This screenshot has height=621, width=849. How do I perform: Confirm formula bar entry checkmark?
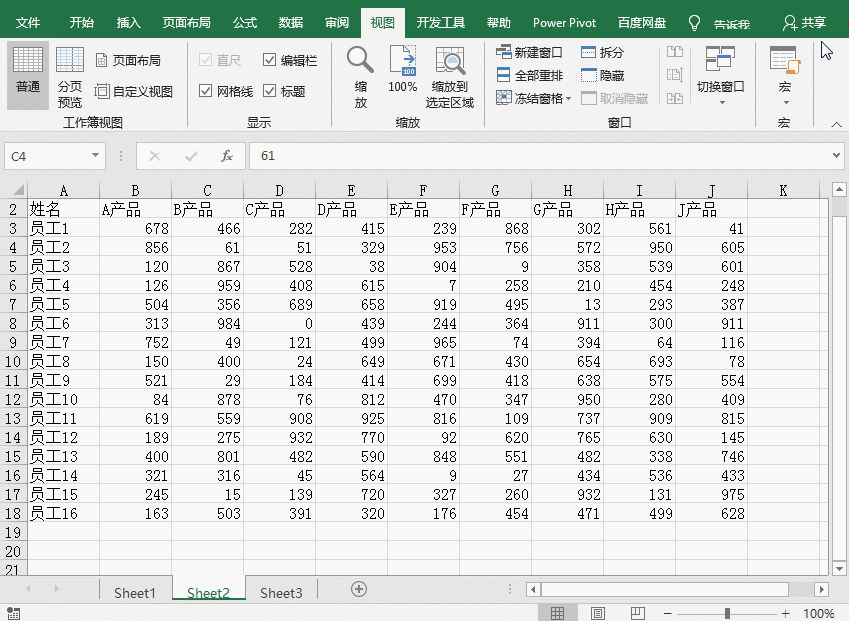[191, 156]
